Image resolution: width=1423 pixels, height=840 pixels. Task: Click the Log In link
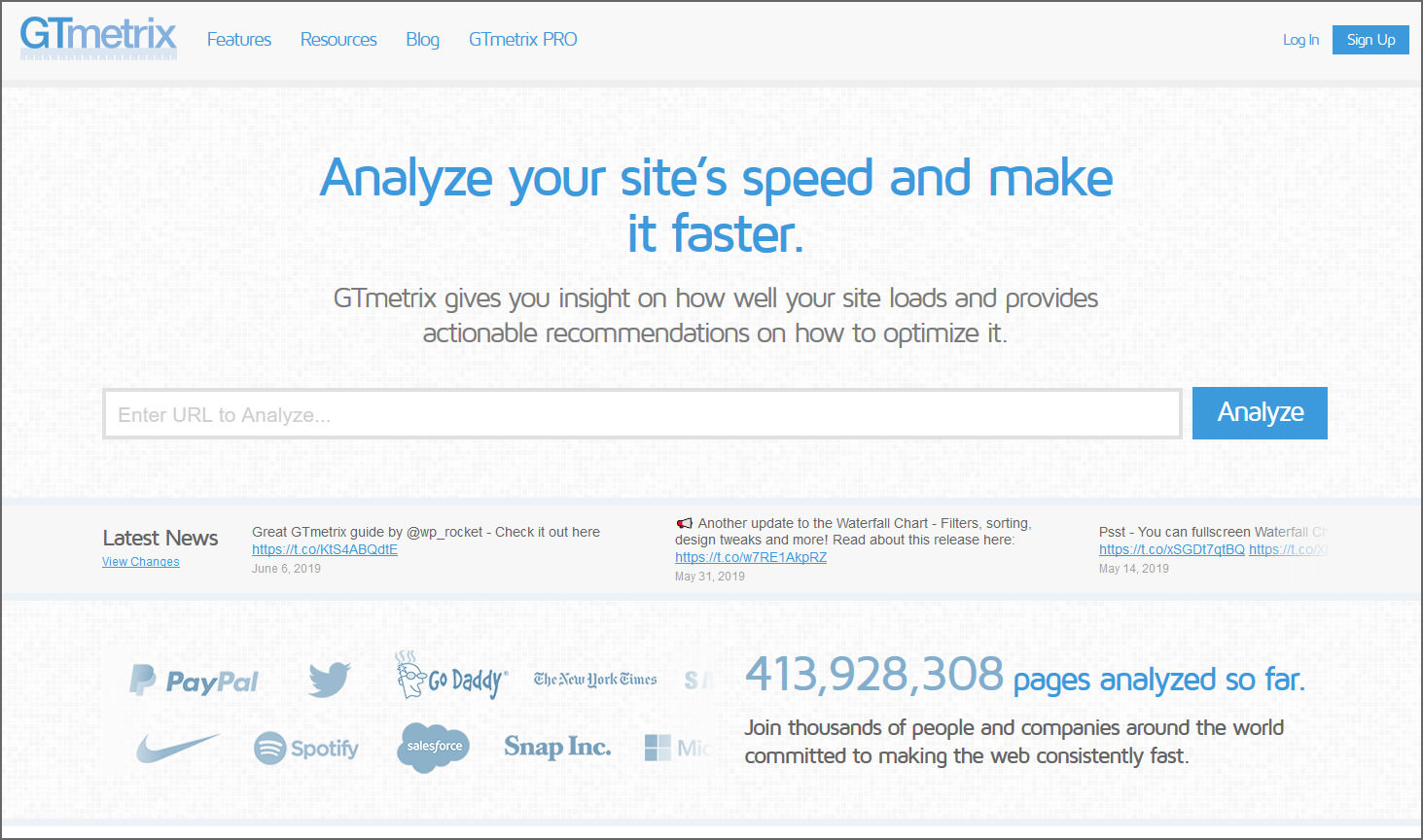1300,40
